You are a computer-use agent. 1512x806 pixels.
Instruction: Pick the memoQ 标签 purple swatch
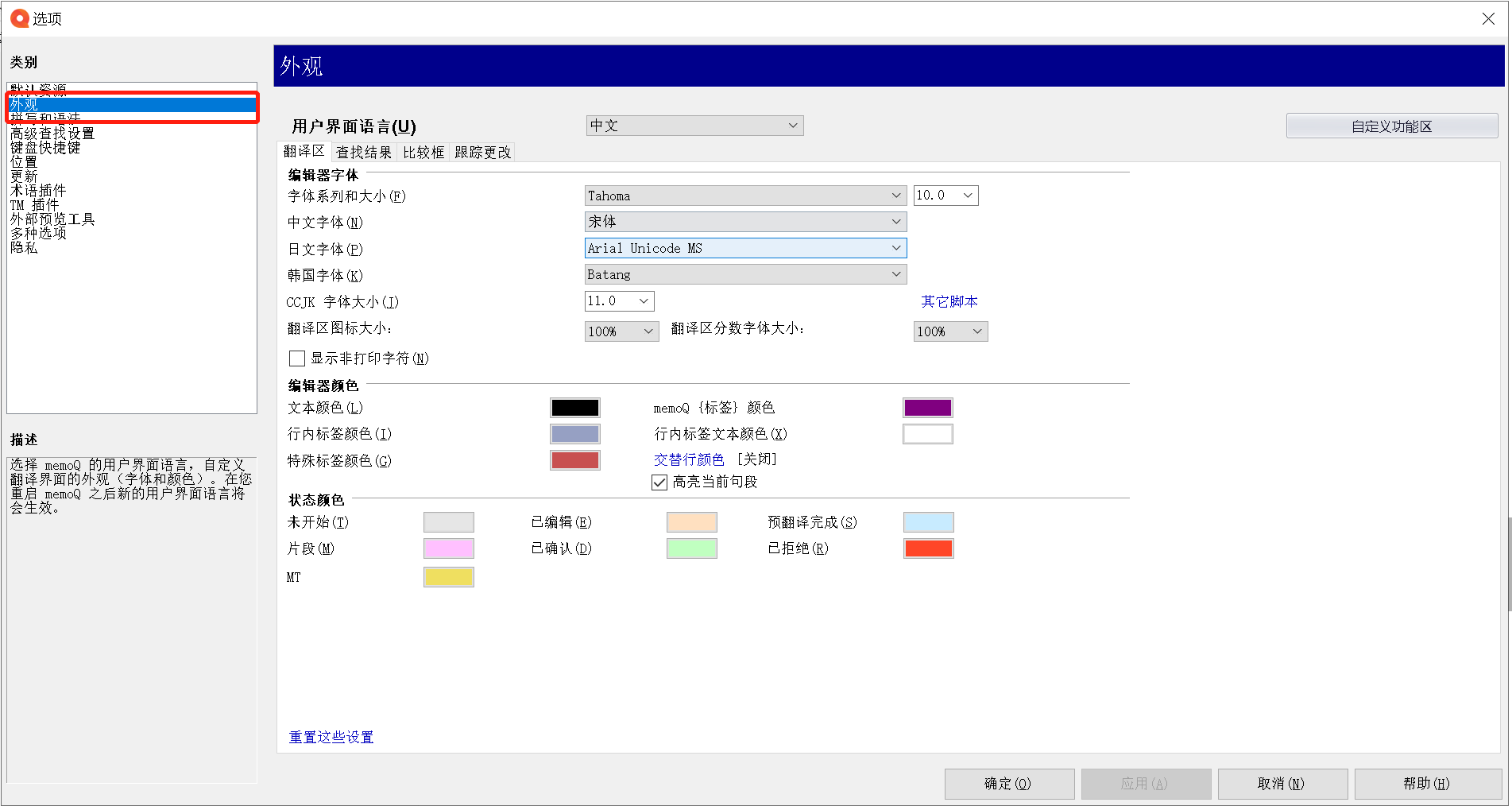click(x=928, y=408)
